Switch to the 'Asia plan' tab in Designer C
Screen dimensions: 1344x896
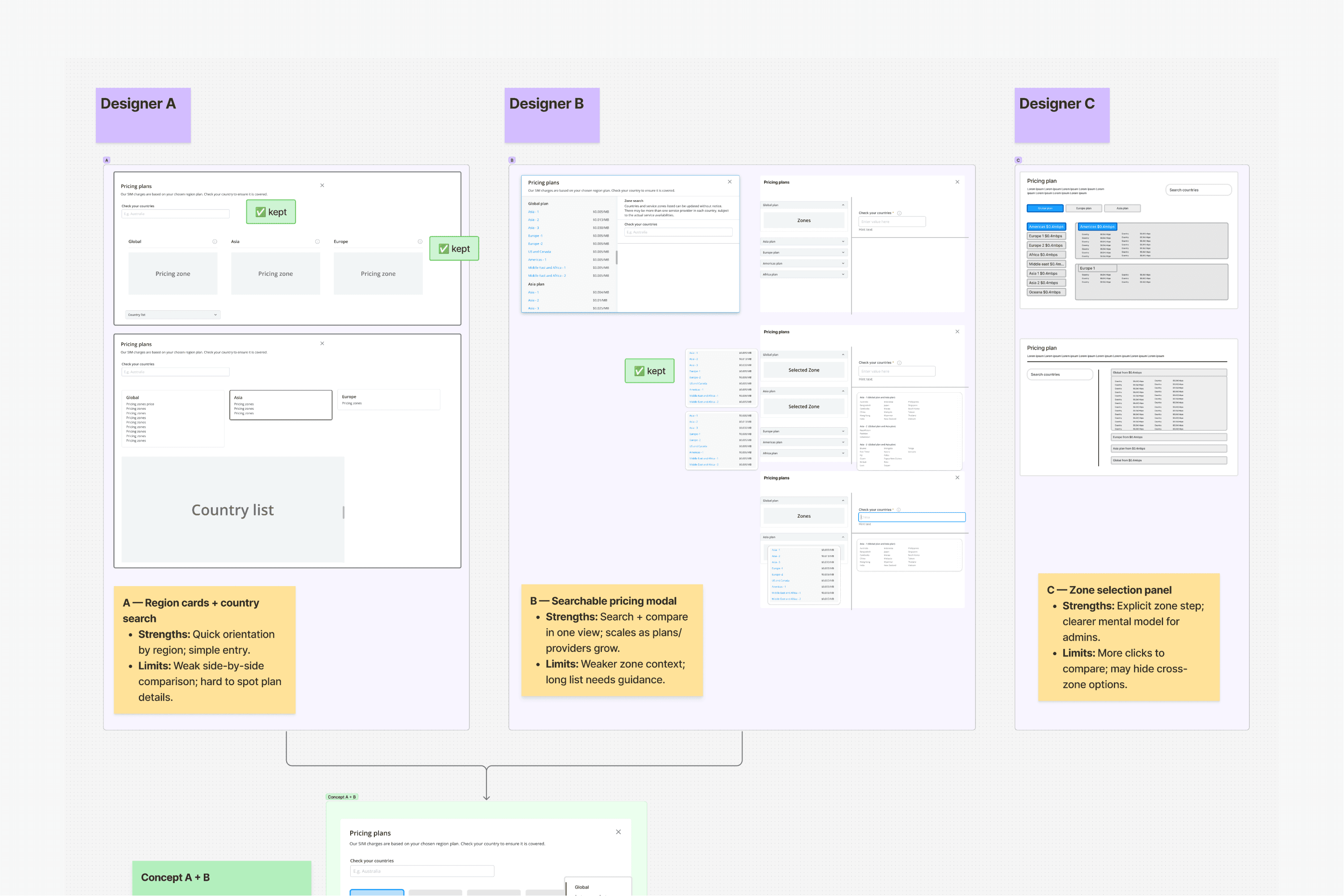1122,209
